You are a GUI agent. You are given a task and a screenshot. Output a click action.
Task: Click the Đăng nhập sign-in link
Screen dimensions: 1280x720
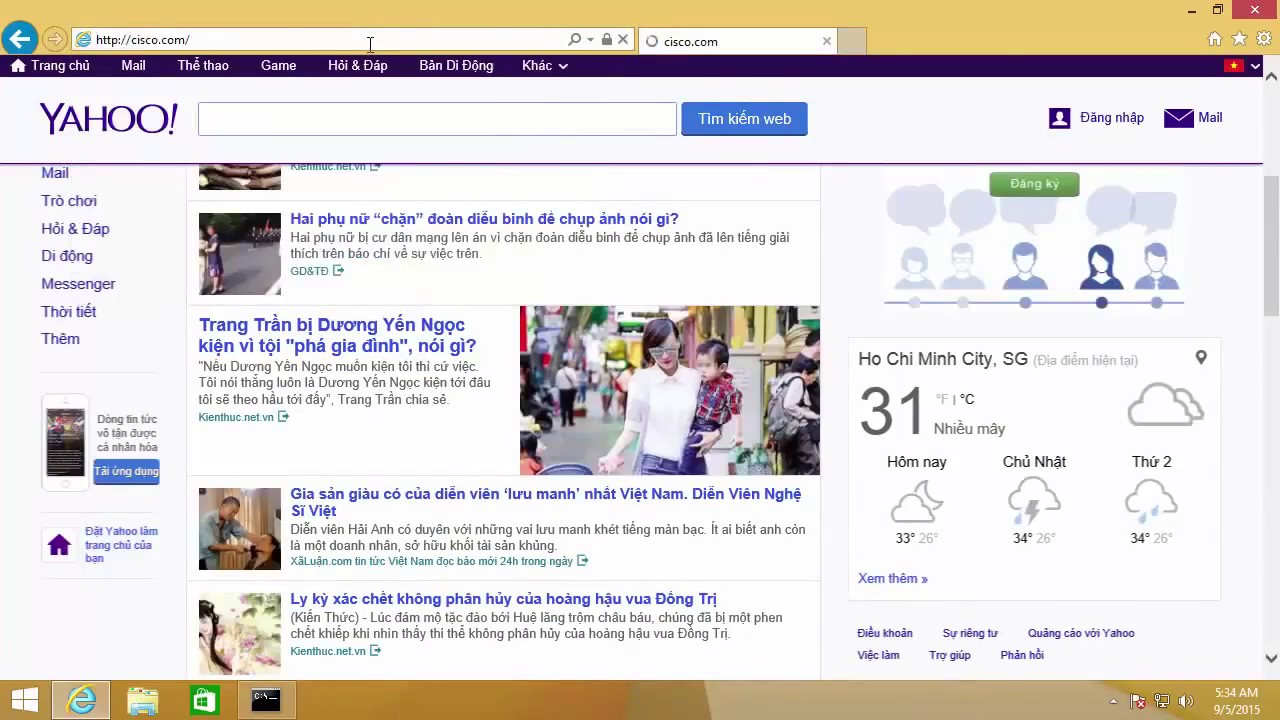pyautogui.click(x=1111, y=118)
